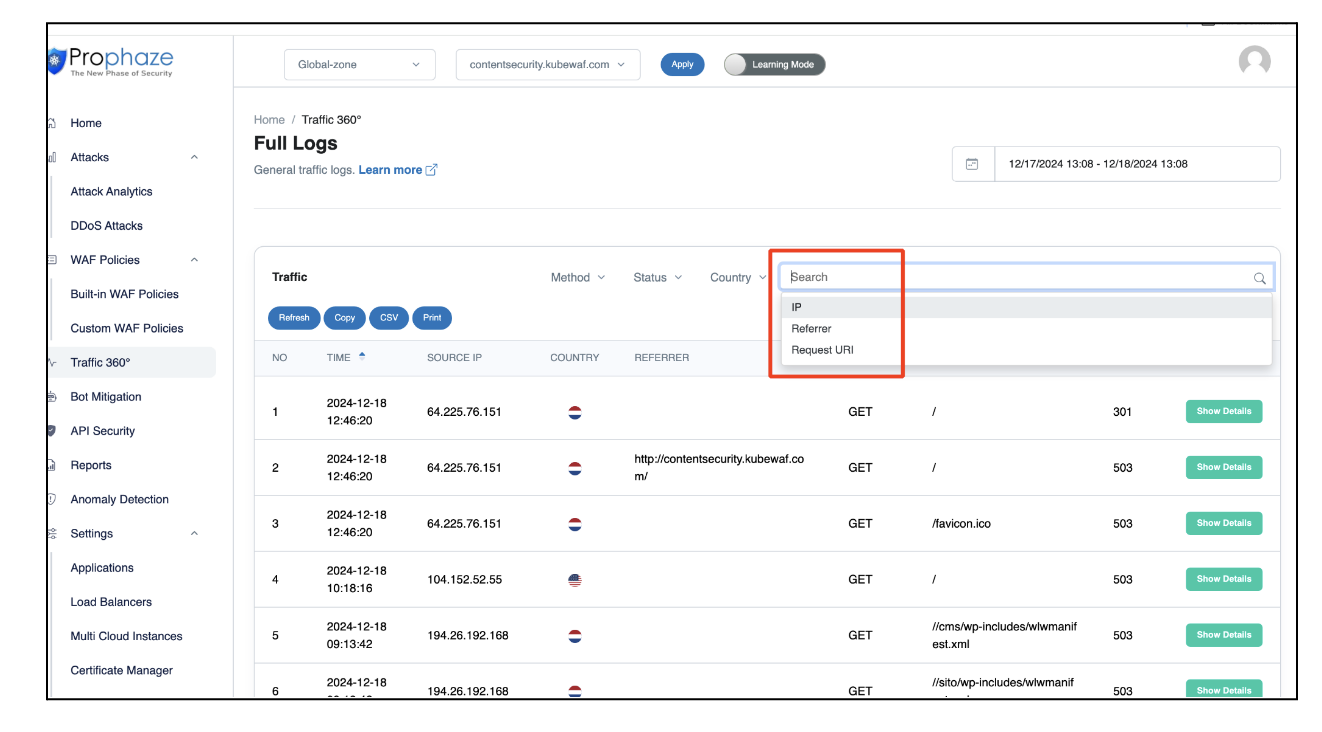Click the US flag in row 4
This screenshot has width=1322, height=732.
click(575, 580)
